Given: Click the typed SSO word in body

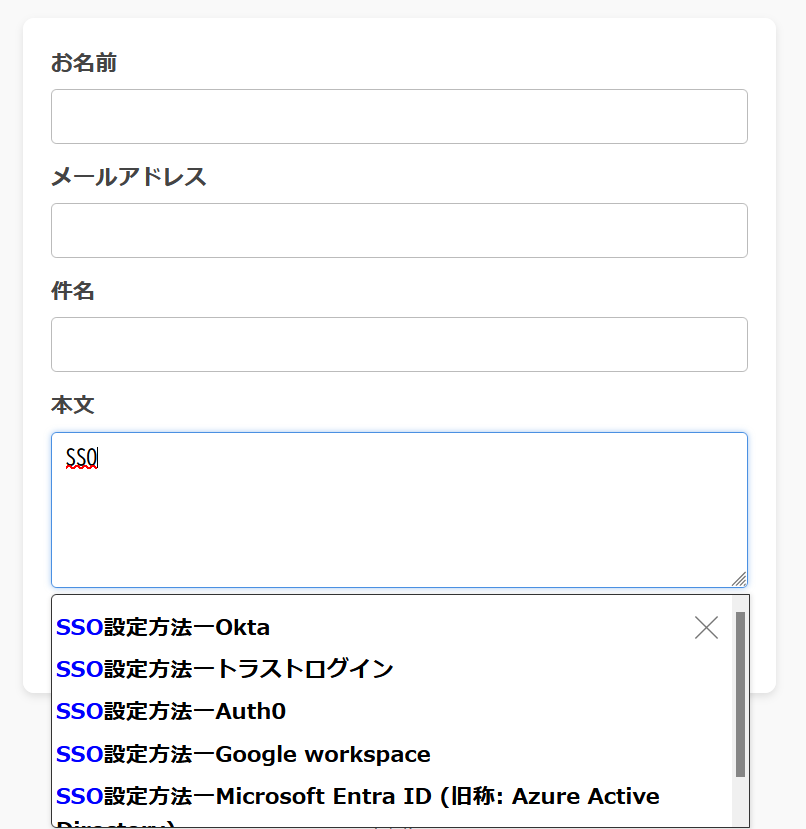Looking at the screenshot, I should coord(81,458).
